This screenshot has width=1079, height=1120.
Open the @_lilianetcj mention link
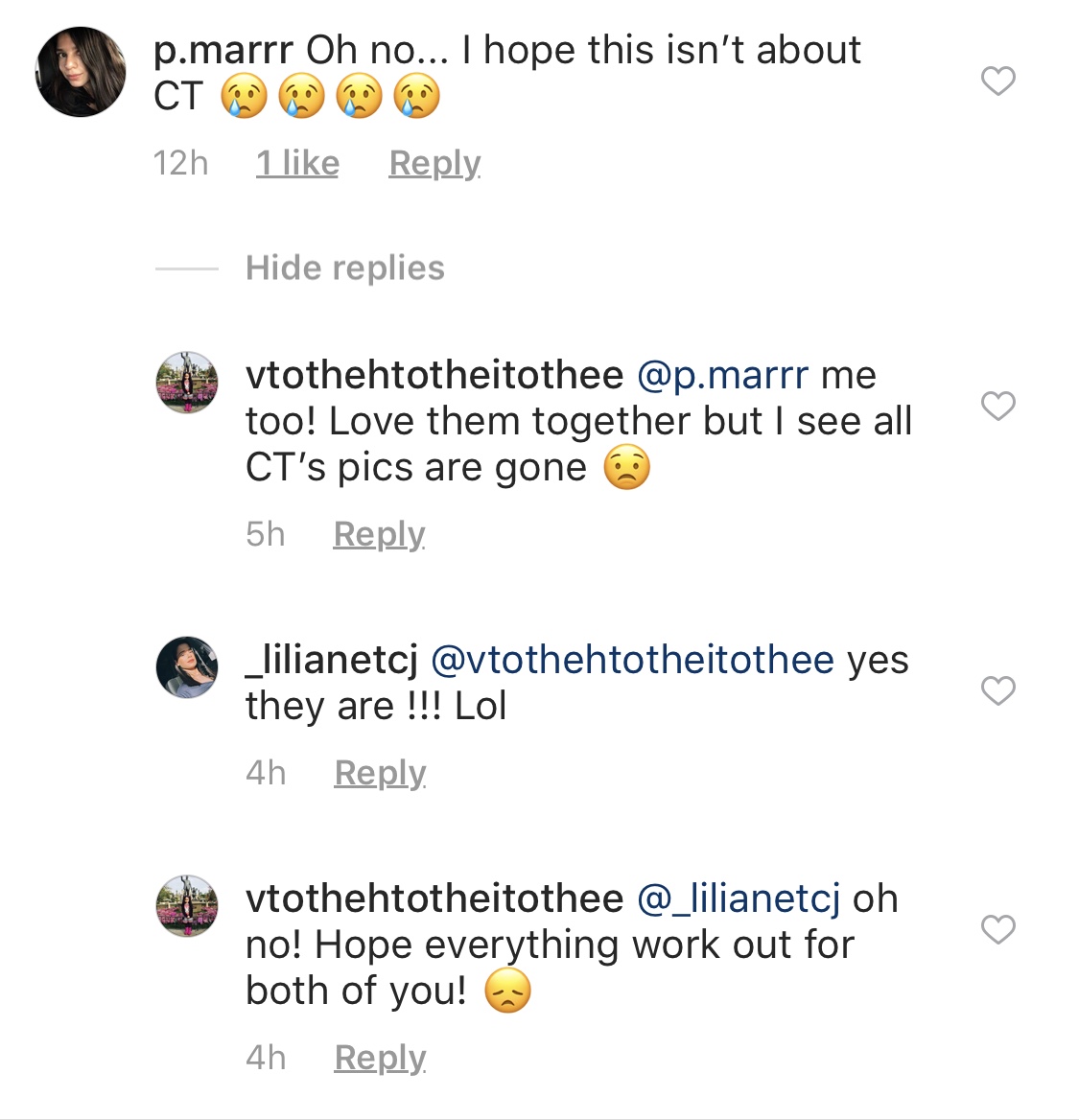(x=739, y=898)
